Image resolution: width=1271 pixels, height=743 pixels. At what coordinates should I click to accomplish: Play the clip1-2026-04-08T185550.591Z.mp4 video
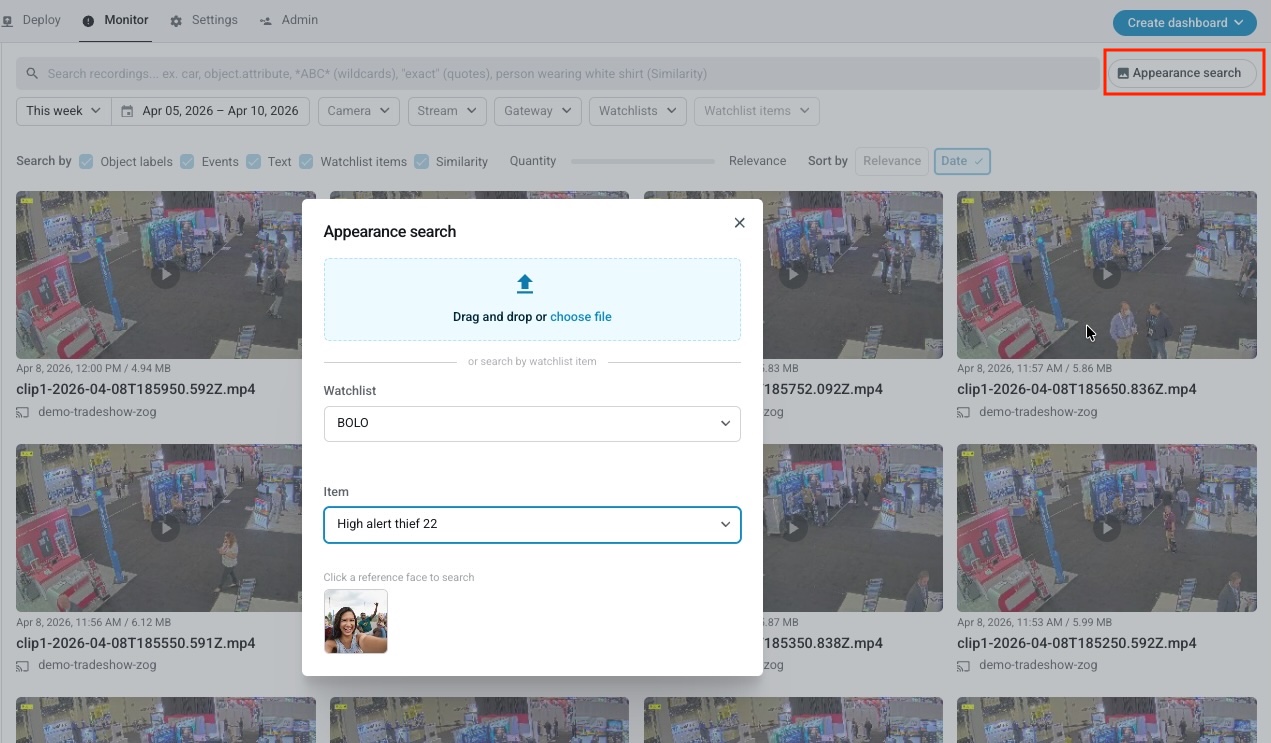pyautogui.click(x=166, y=527)
